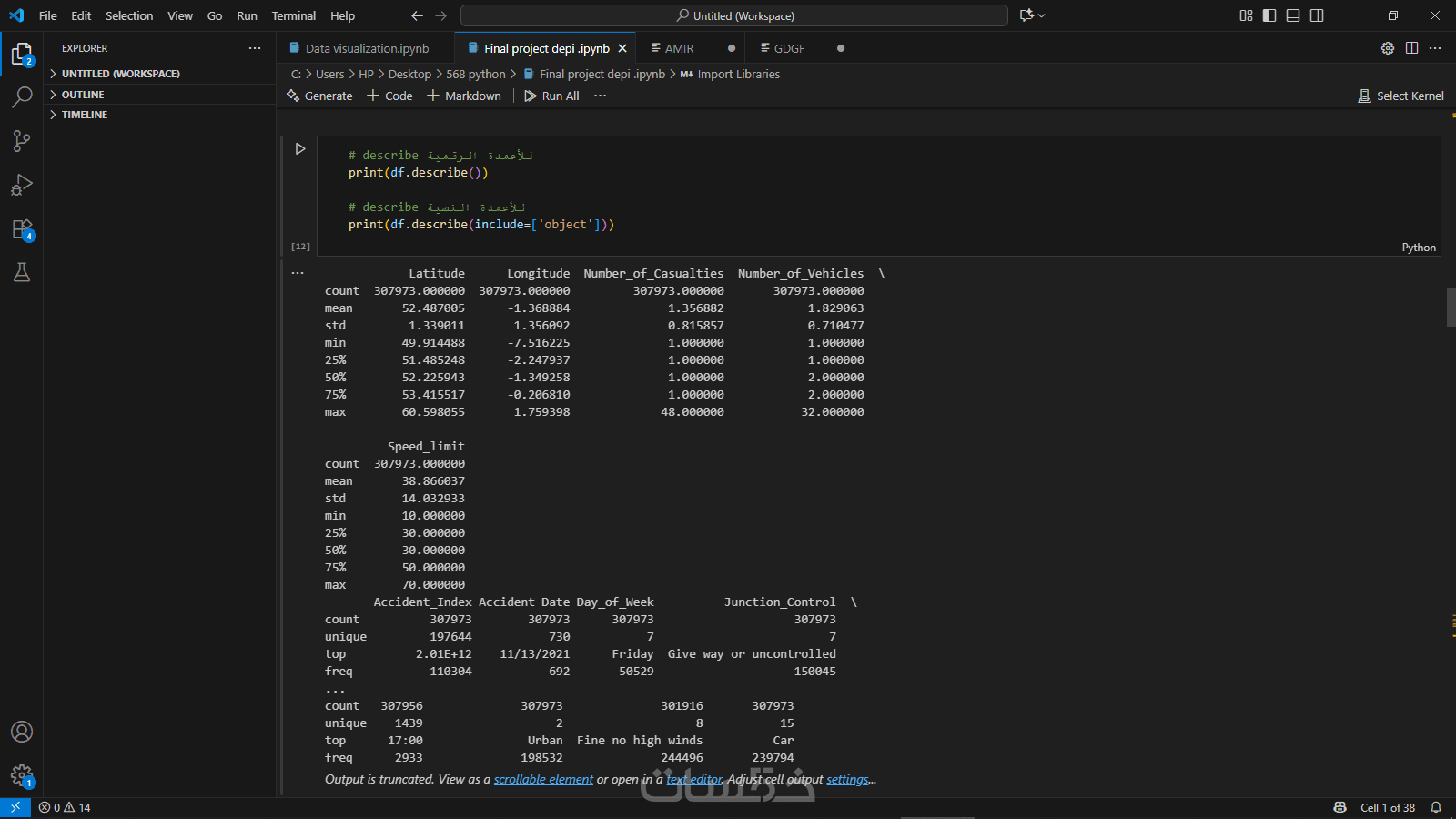Click the Accounts icon
Screen dimensions: 1456x819
coord(22,732)
